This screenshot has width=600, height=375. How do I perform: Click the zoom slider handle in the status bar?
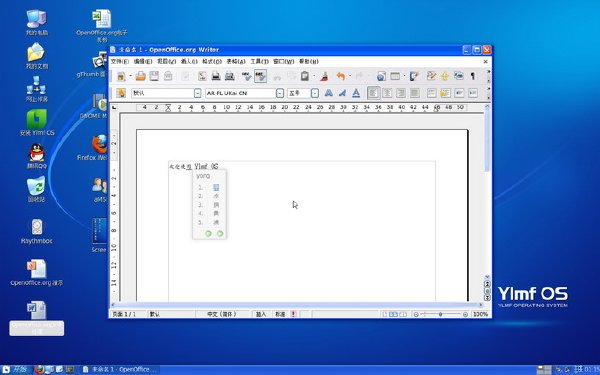pyautogui.click(x=441, y=314)
